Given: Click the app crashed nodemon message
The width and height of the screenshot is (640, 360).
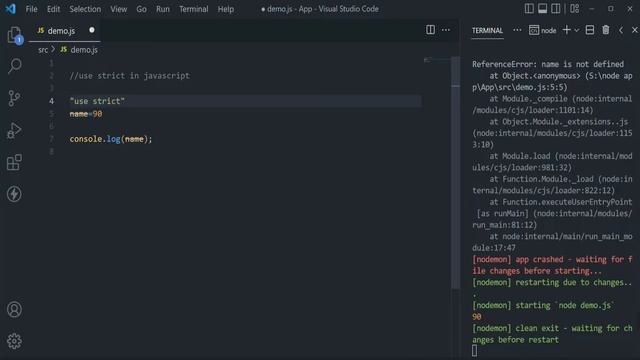Looking at the screenshot, I should coord(552,265).
